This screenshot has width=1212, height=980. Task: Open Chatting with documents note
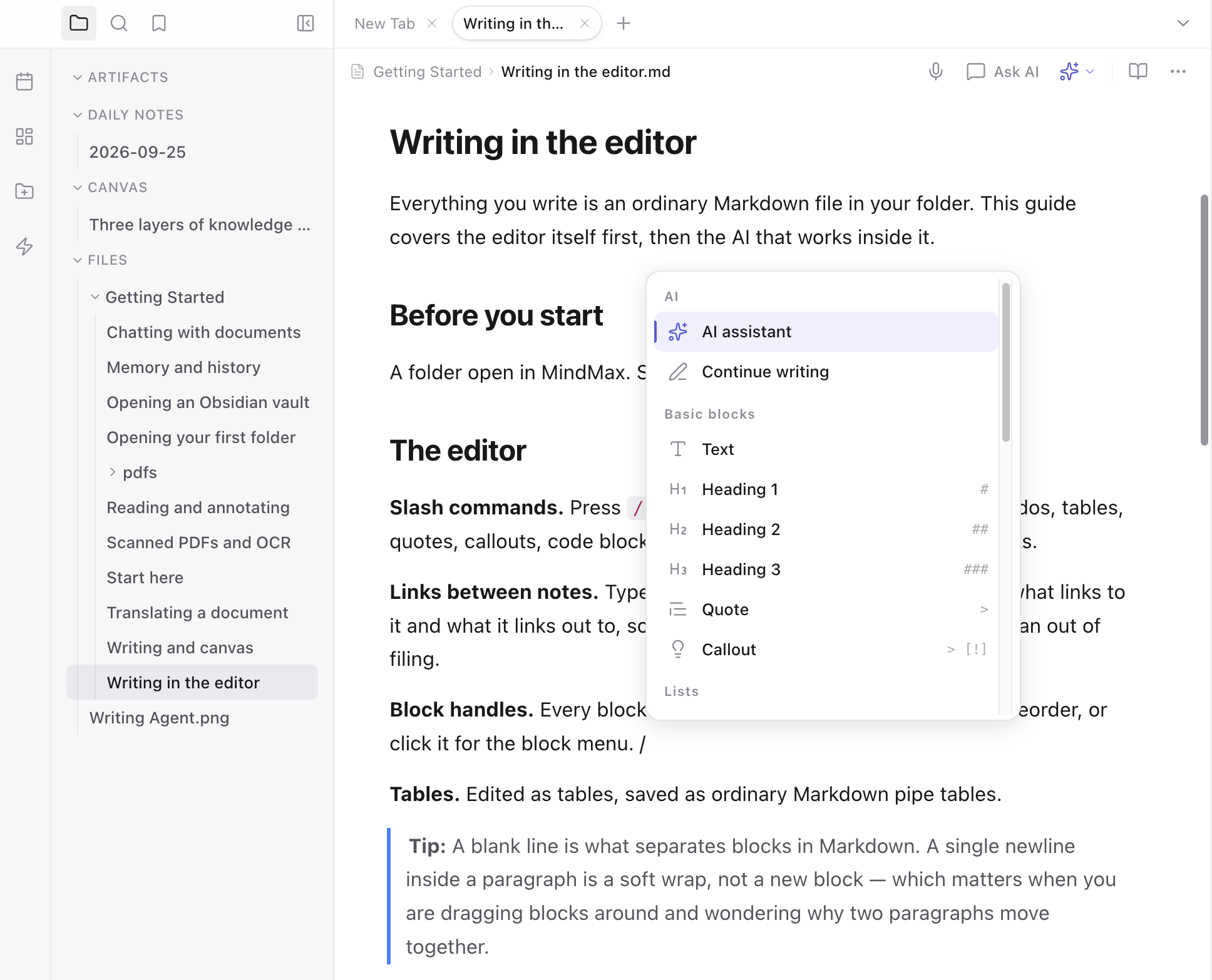[203, 332]
